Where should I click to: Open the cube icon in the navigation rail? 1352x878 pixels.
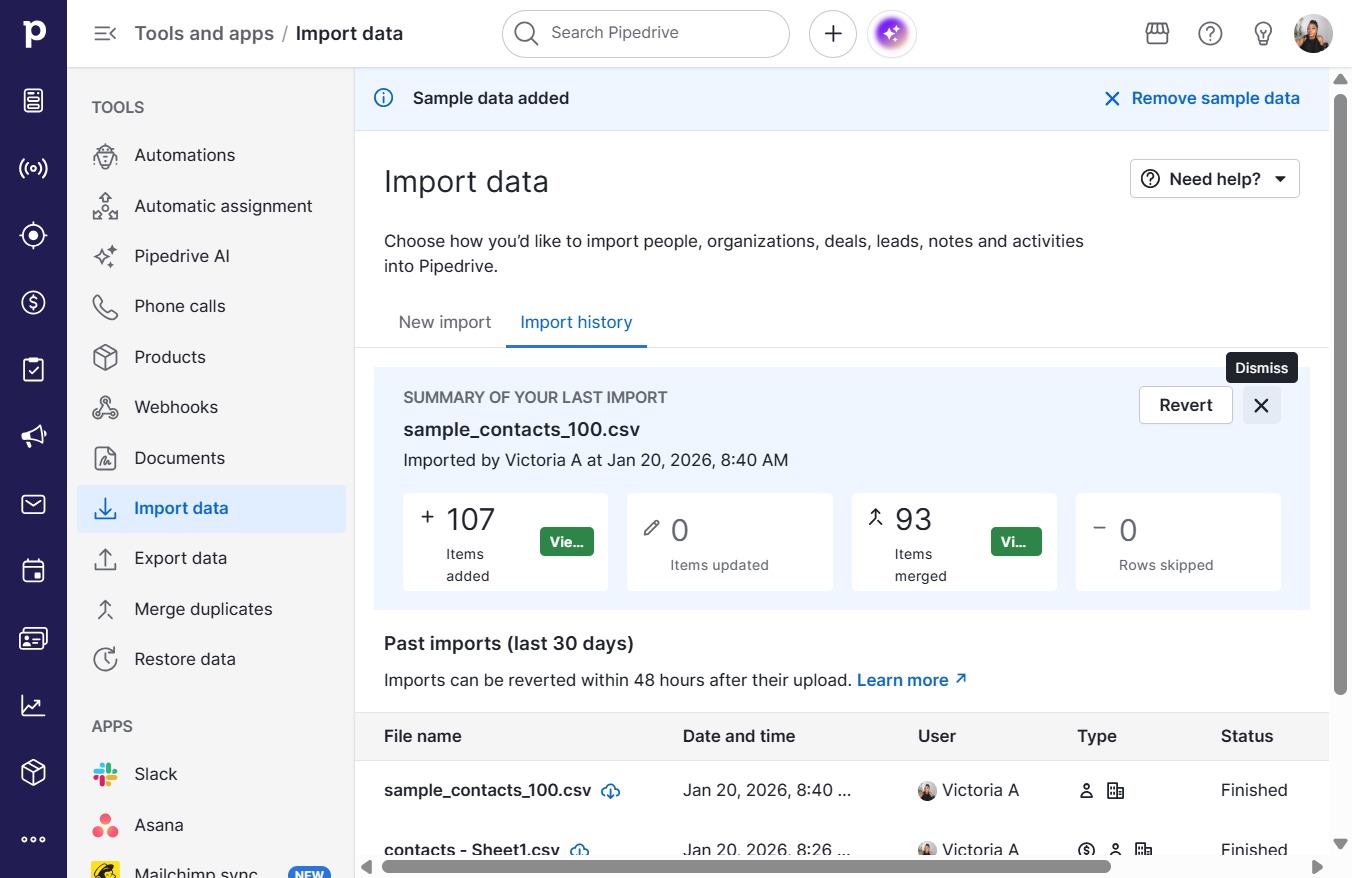point(33,772)
